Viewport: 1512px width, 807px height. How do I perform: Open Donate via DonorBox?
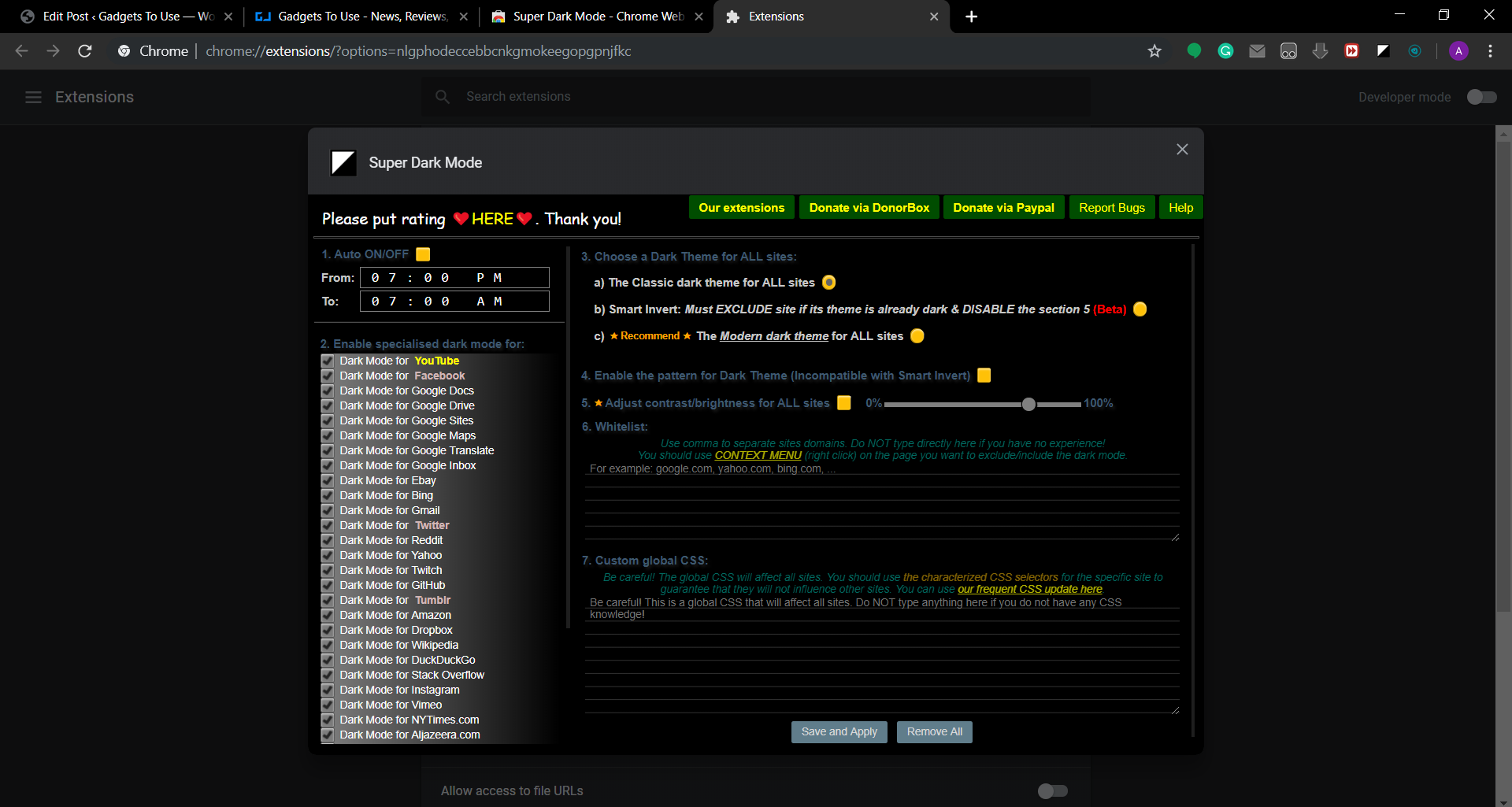pos(869,208)
